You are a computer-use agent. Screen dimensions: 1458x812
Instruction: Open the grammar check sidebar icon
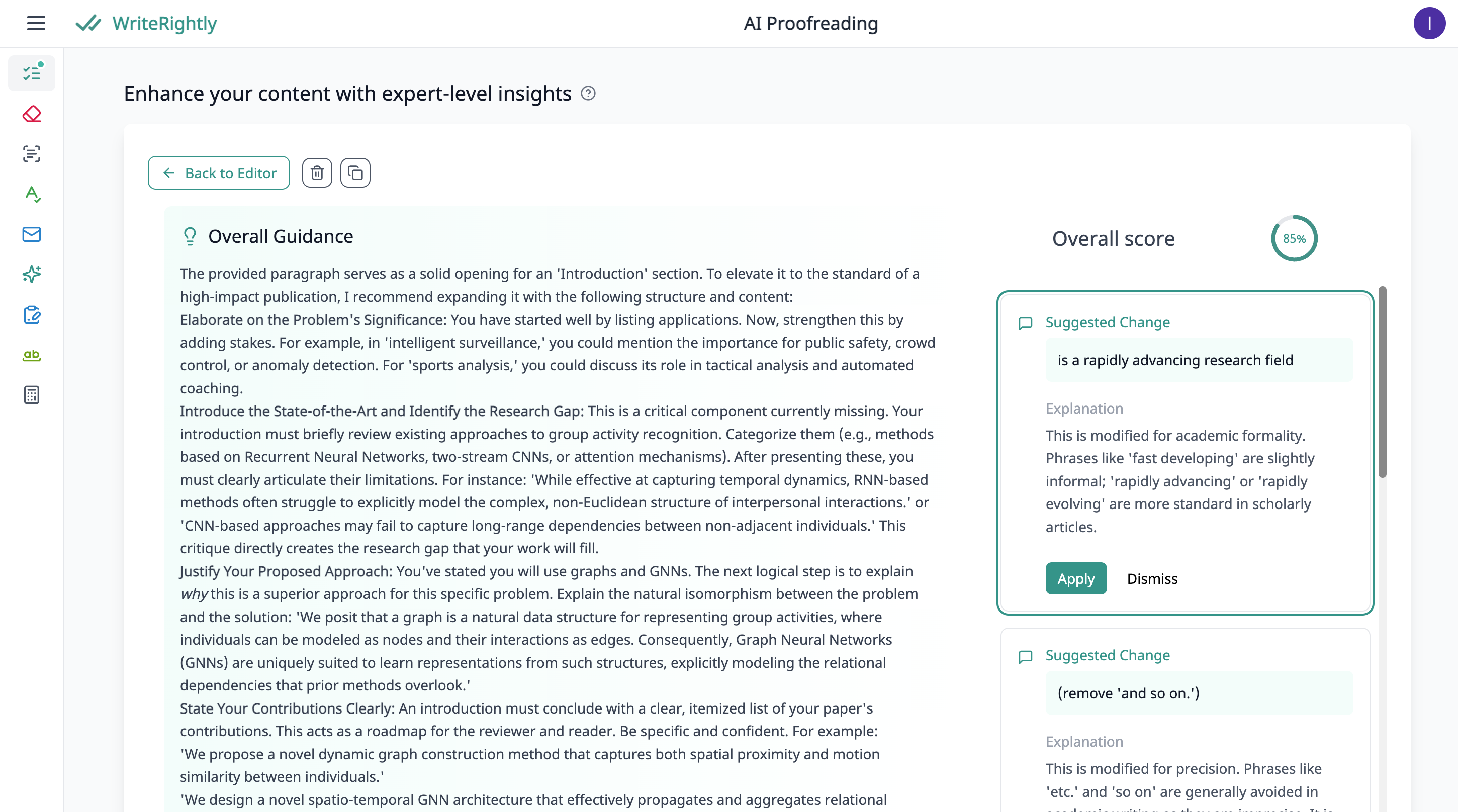[x=32, y=194]
